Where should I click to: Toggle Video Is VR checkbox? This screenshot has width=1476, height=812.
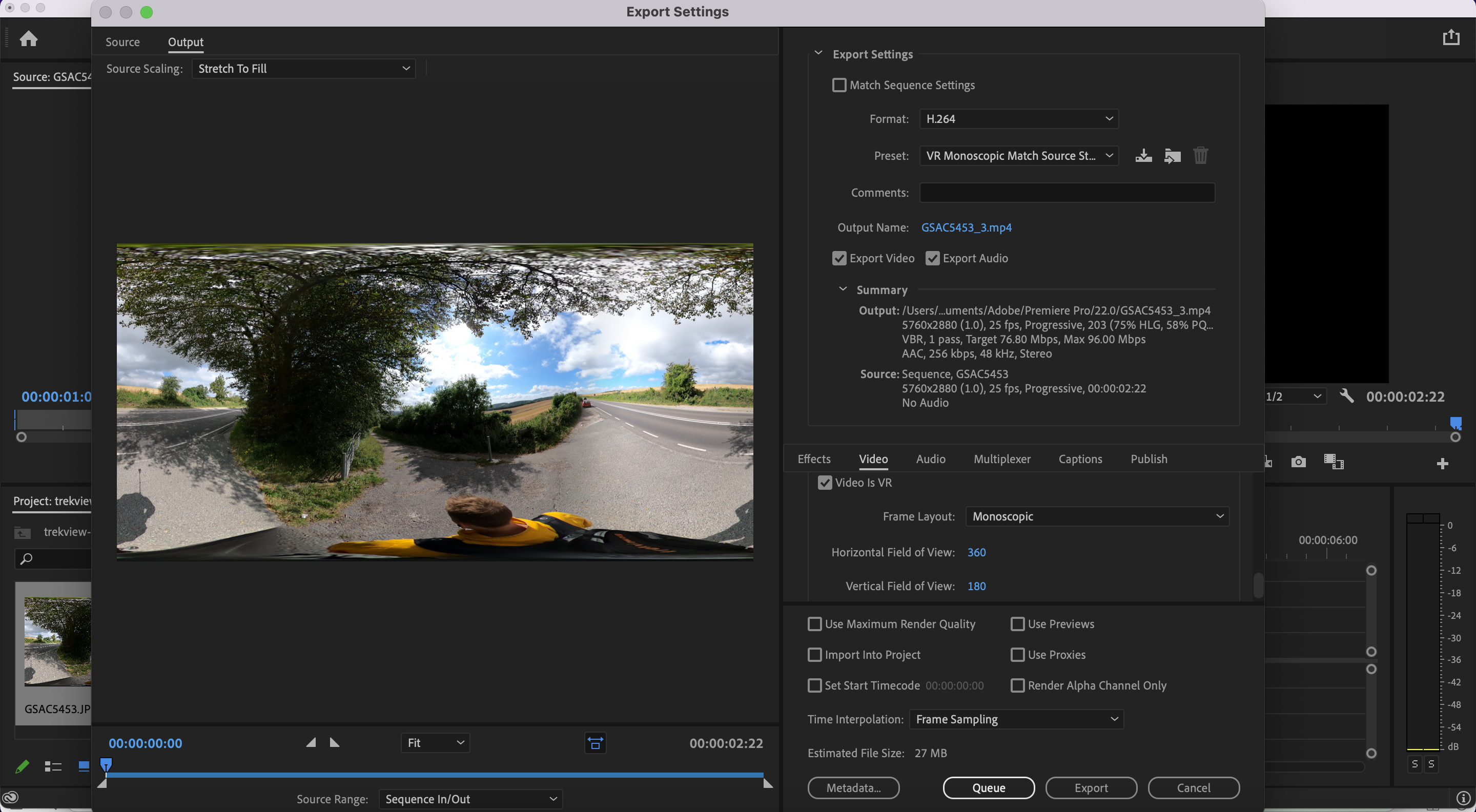point(825,482)
